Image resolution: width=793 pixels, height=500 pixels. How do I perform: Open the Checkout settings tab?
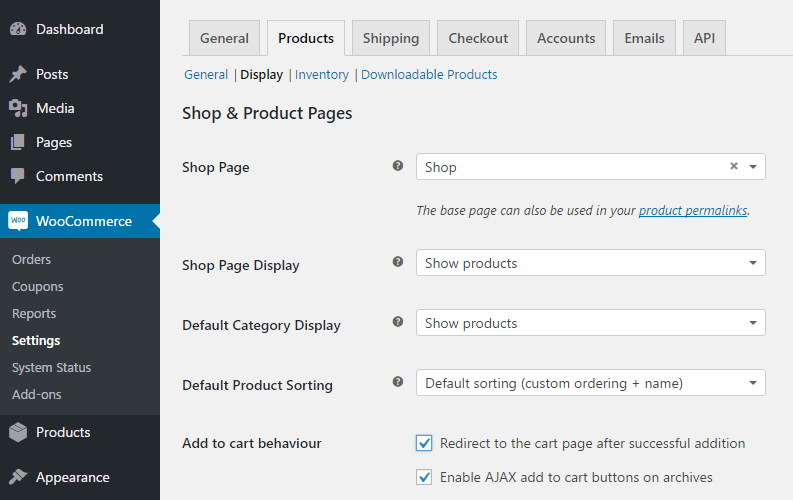tap(478, 38)
